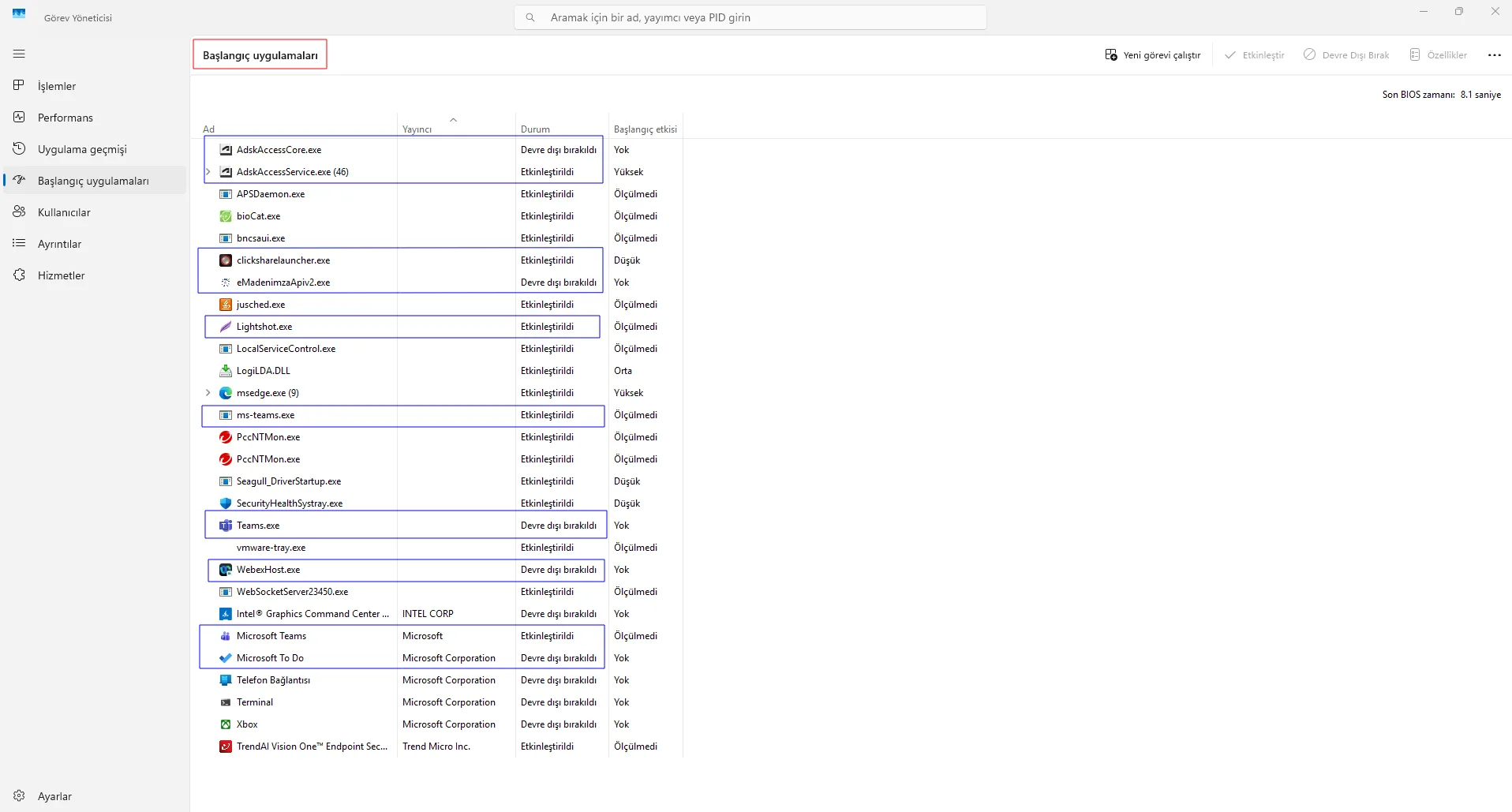The width and height of the screenshot is (1512, 812).
Task: Click the hamburger navigation menu icon
Action: coord(19,54)
